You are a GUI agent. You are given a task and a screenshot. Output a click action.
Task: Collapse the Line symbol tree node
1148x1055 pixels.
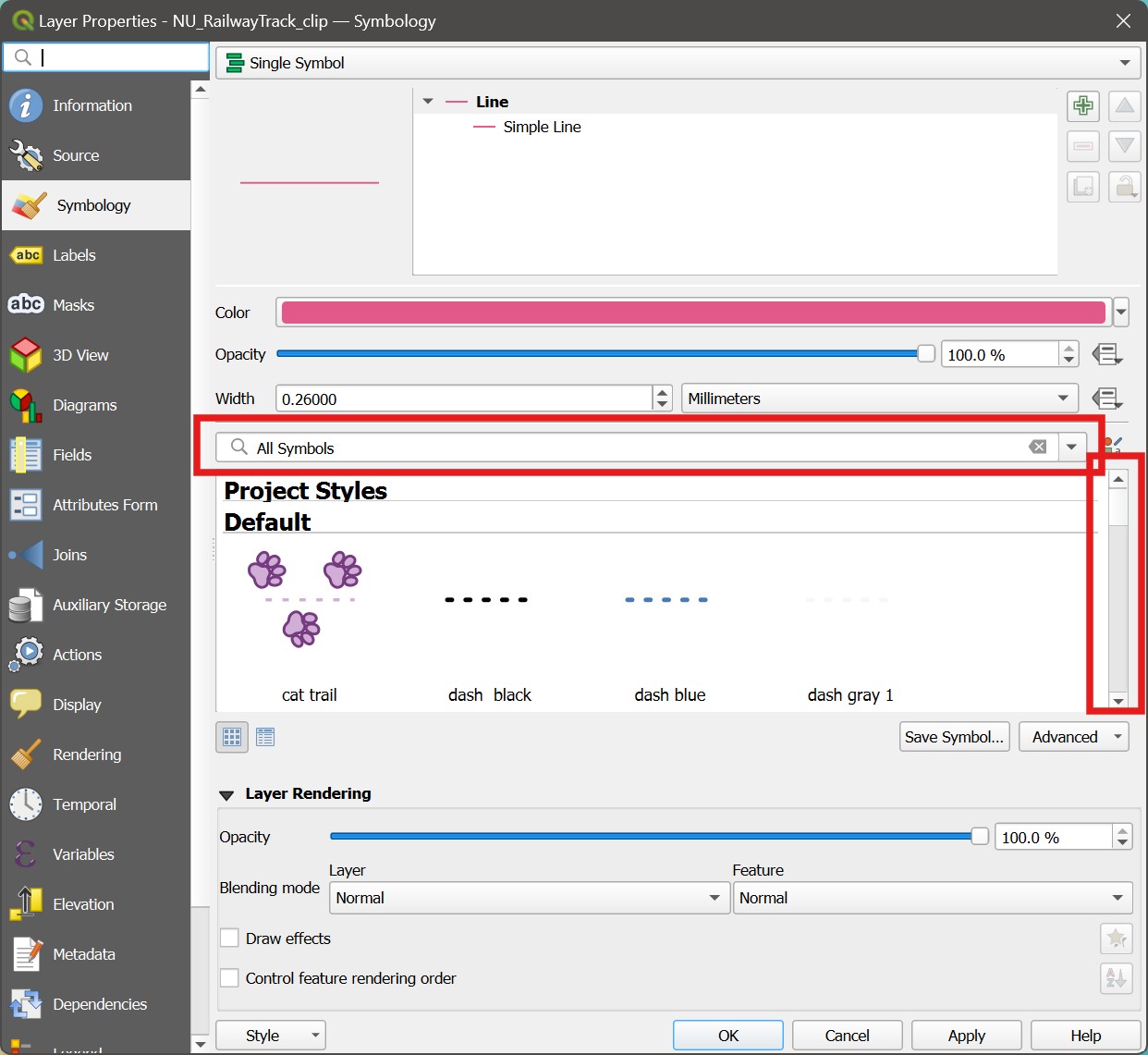(x=428, y=102)
